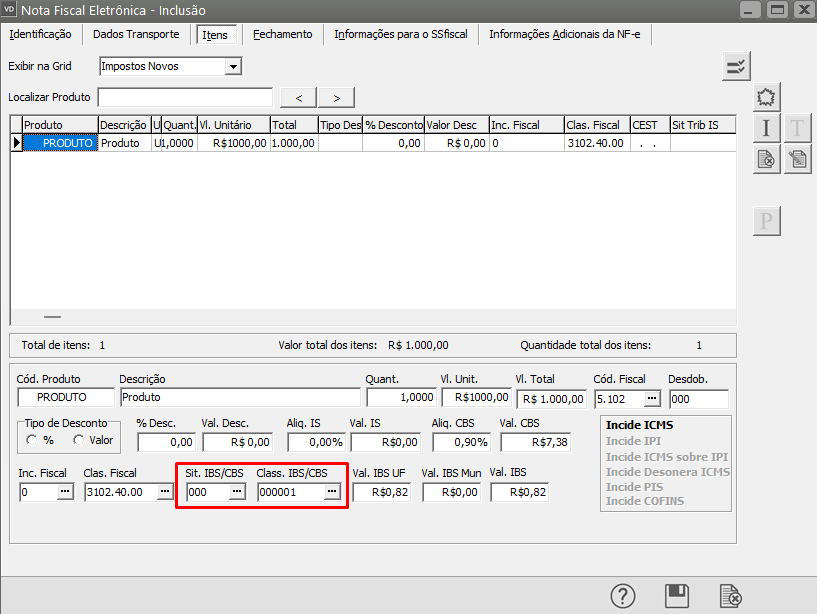The height and width of the screenshot is (614, 817).
Task: Open the 'Exibir na Grid' dropdown
Action: pos(233,67)
